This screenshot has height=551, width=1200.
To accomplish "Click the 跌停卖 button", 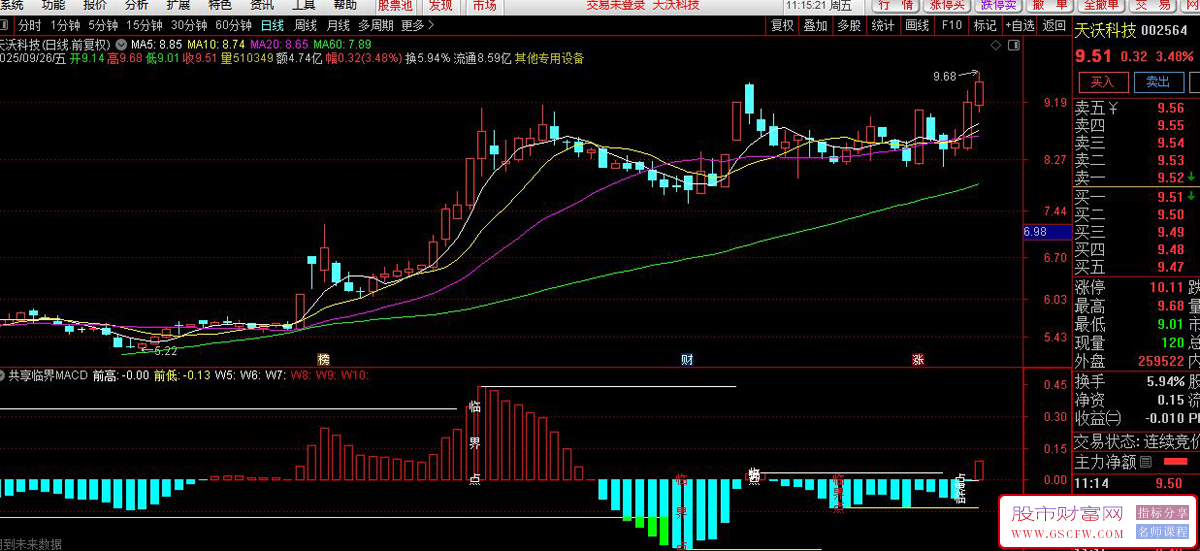I will [999, 5].
